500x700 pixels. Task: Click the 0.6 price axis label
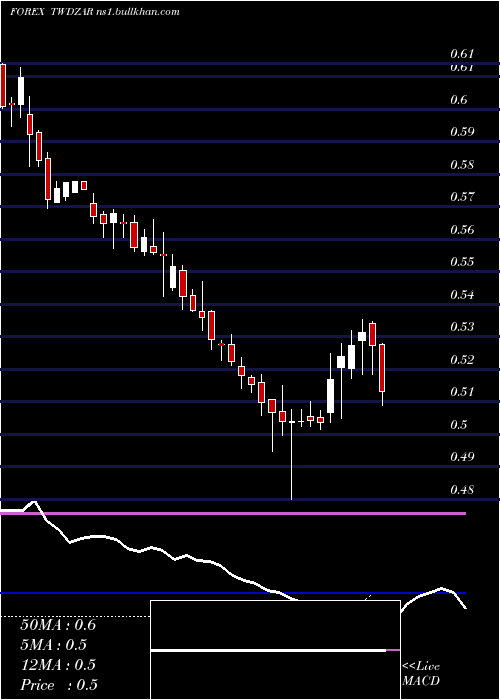coord(458,100)
